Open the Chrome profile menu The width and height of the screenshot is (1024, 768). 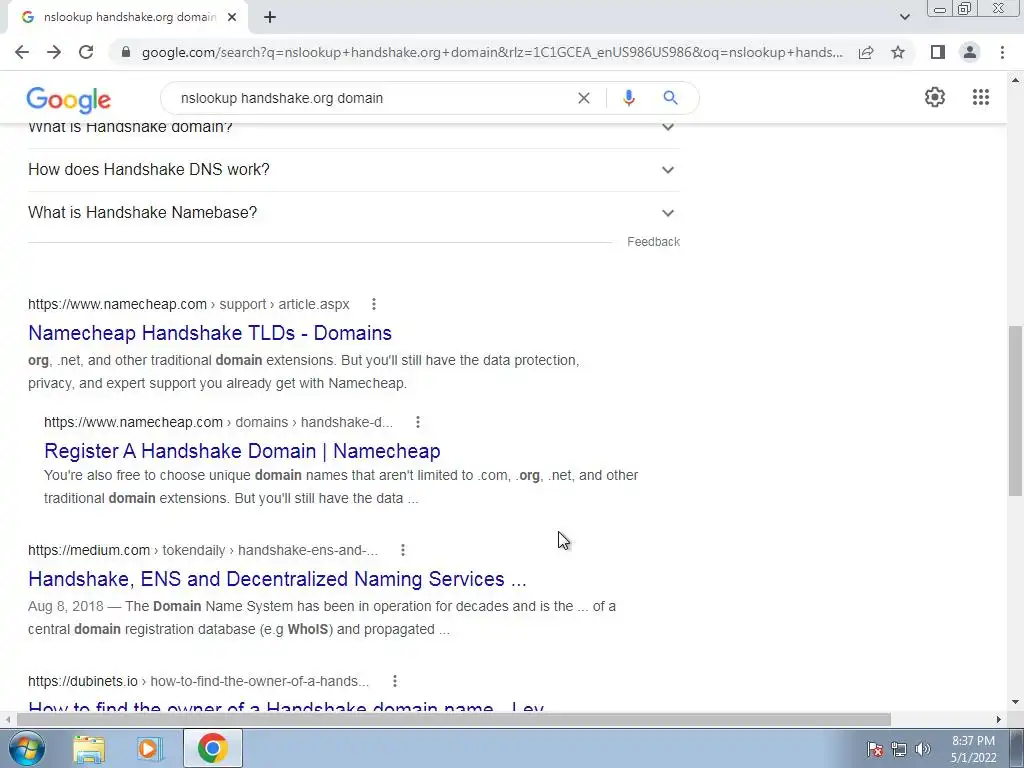pos(970,52)
